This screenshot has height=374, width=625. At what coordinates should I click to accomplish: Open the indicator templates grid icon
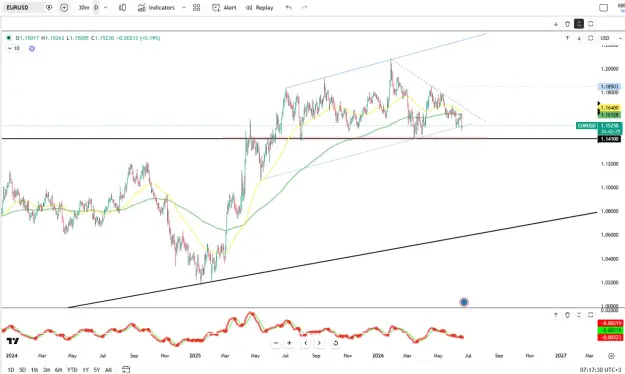click(x=197, y=8)
